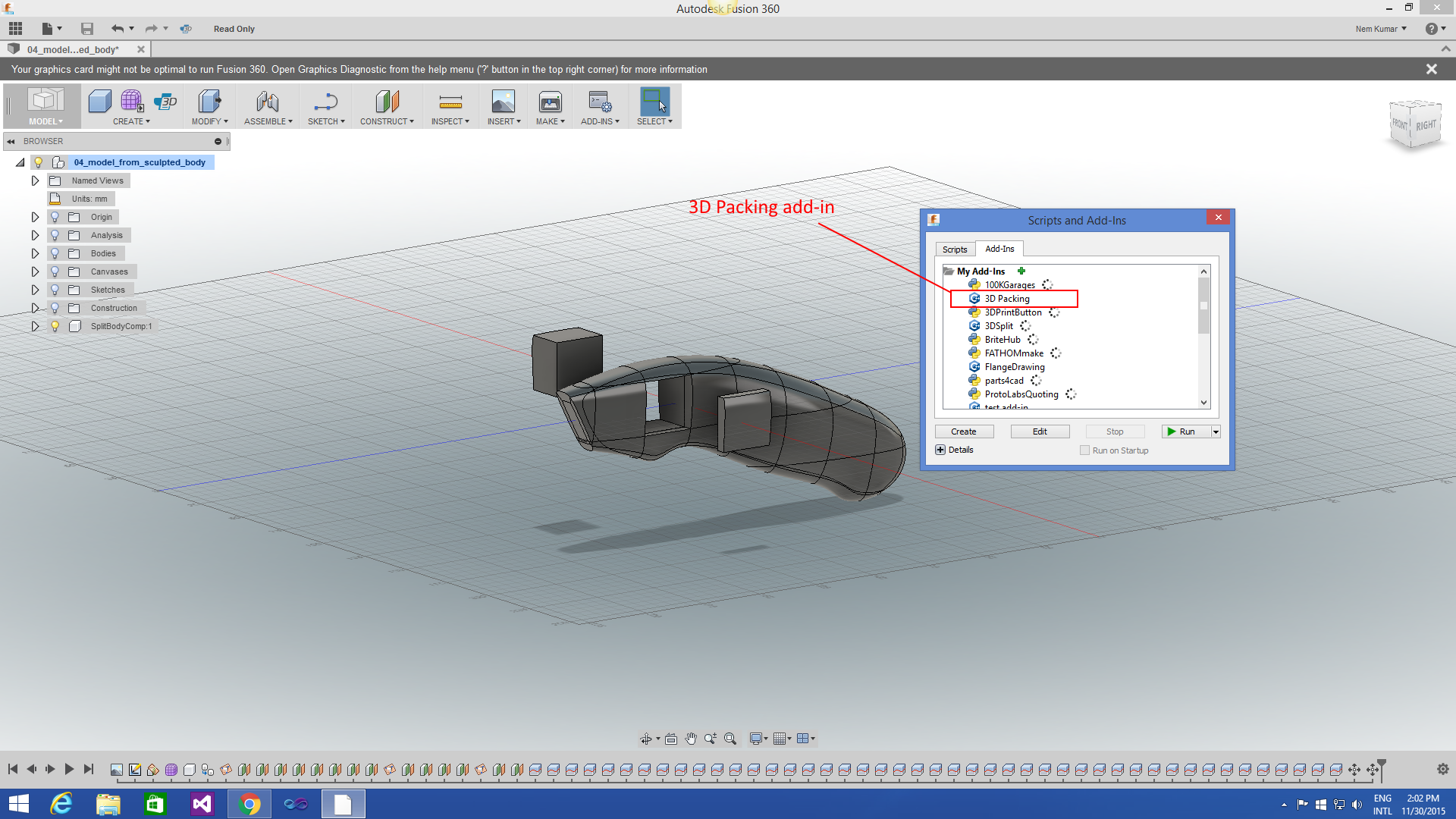The width and height of the screenshot is (1456, 819).
Task: Click the Edit button in dialog
Action: click(x=1040, y=431)
